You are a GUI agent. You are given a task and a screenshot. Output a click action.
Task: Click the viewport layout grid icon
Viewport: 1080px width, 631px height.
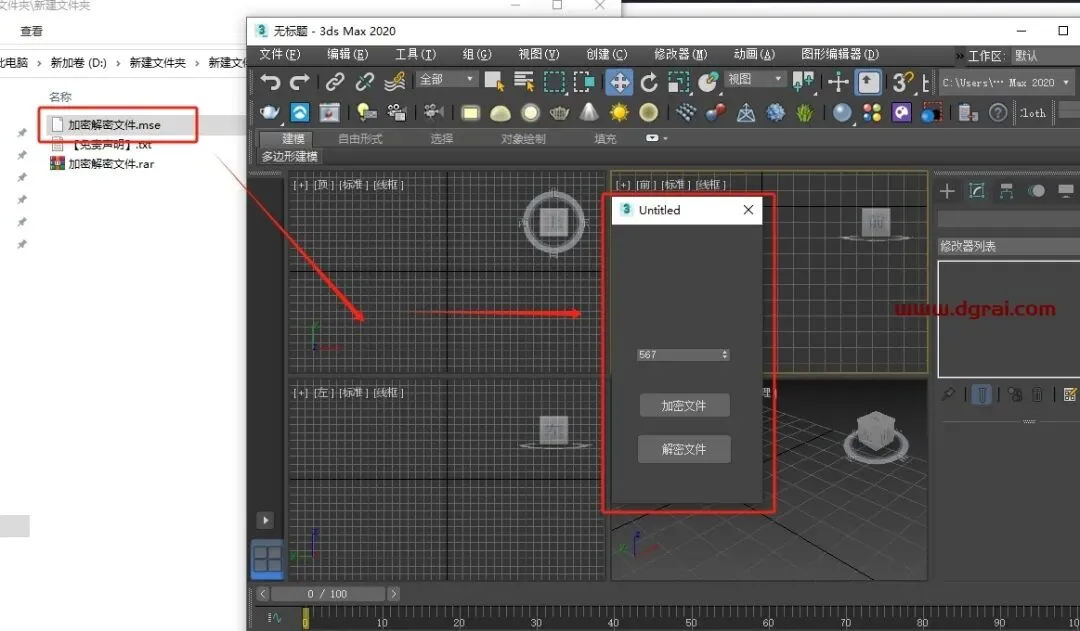(267, 559)
